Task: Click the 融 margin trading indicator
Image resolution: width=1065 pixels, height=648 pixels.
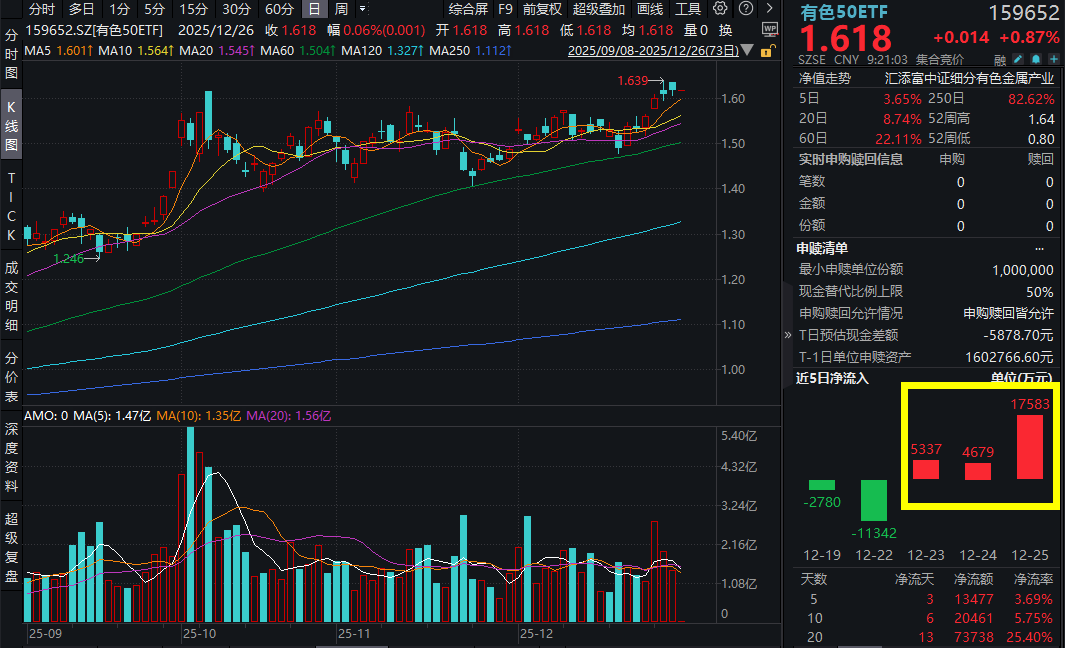Action: [x=999, y=59]
